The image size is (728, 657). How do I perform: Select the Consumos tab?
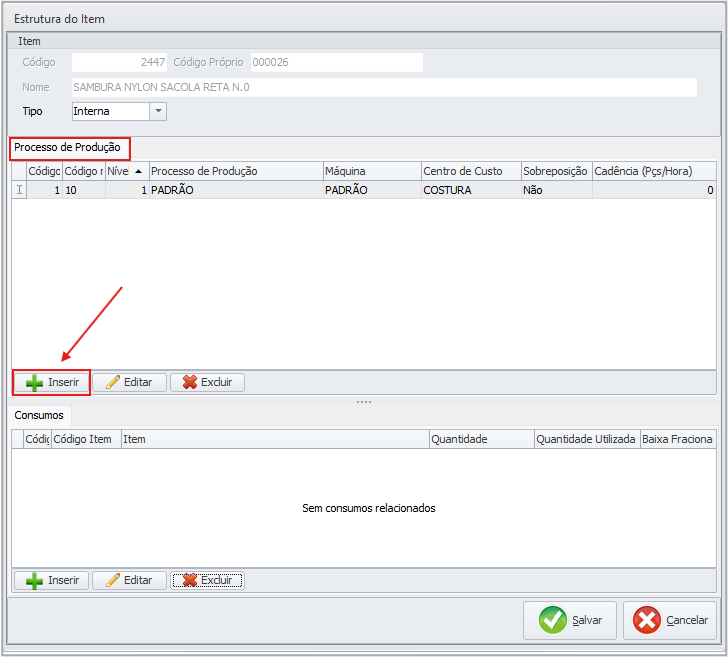pyautogui.click(x=39, y=414)
